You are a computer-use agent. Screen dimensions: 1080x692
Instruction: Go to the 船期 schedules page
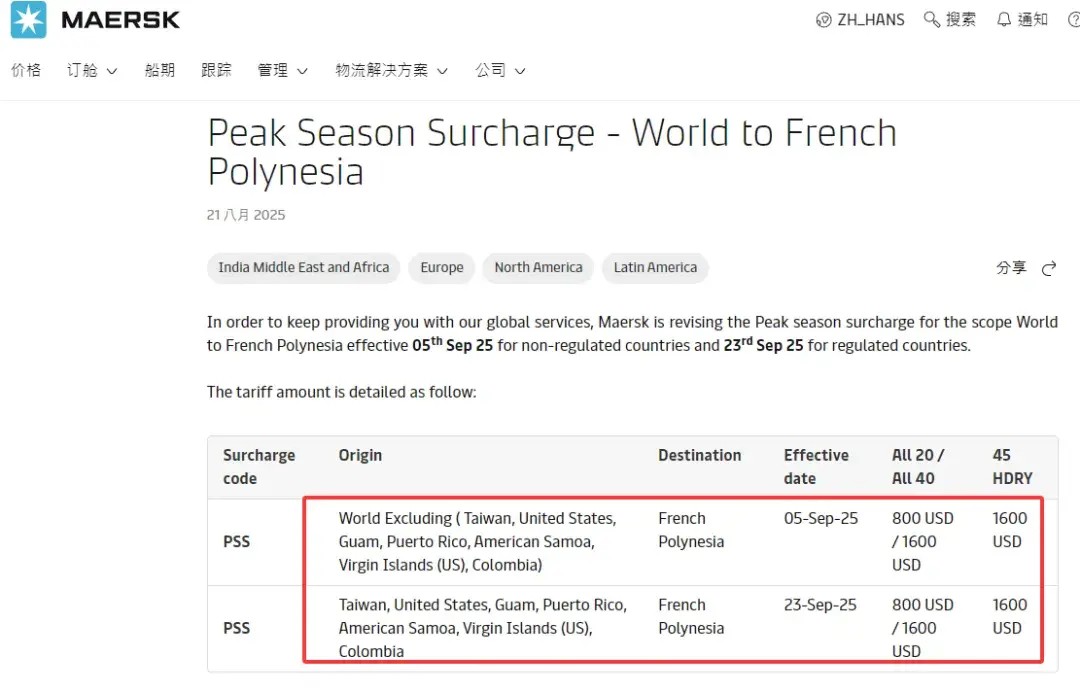[x=160, y=70]
